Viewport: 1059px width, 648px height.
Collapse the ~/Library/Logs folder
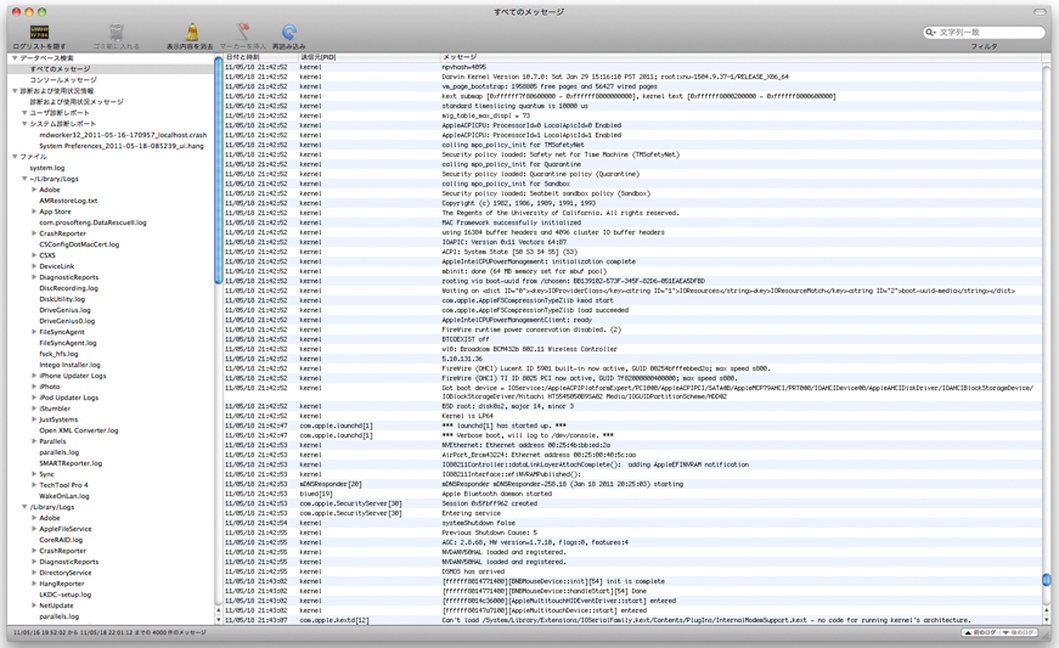coord(24,178)
